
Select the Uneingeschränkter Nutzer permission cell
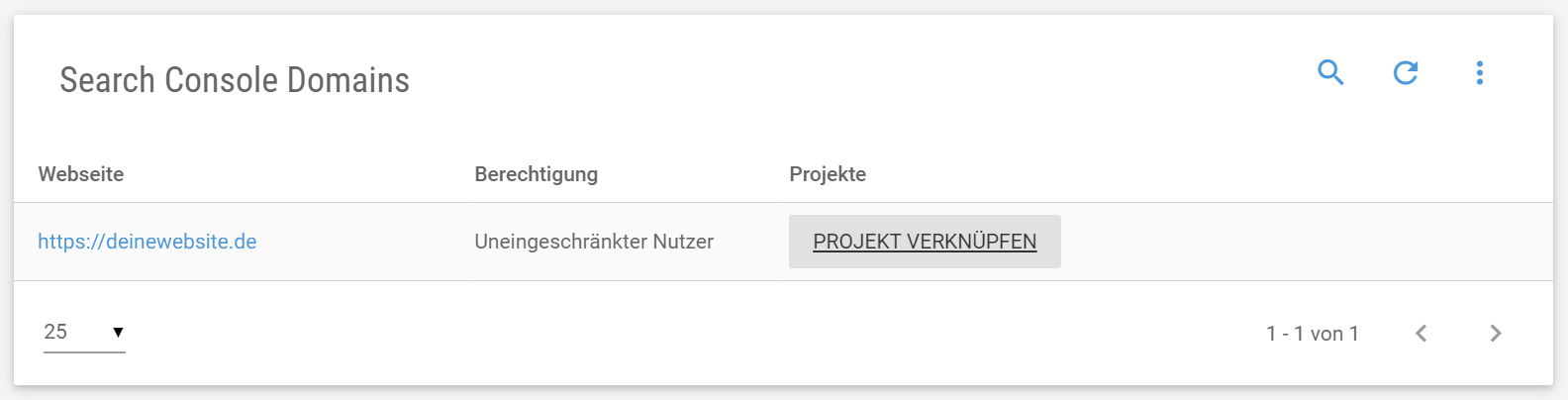(x=594, y=242)
